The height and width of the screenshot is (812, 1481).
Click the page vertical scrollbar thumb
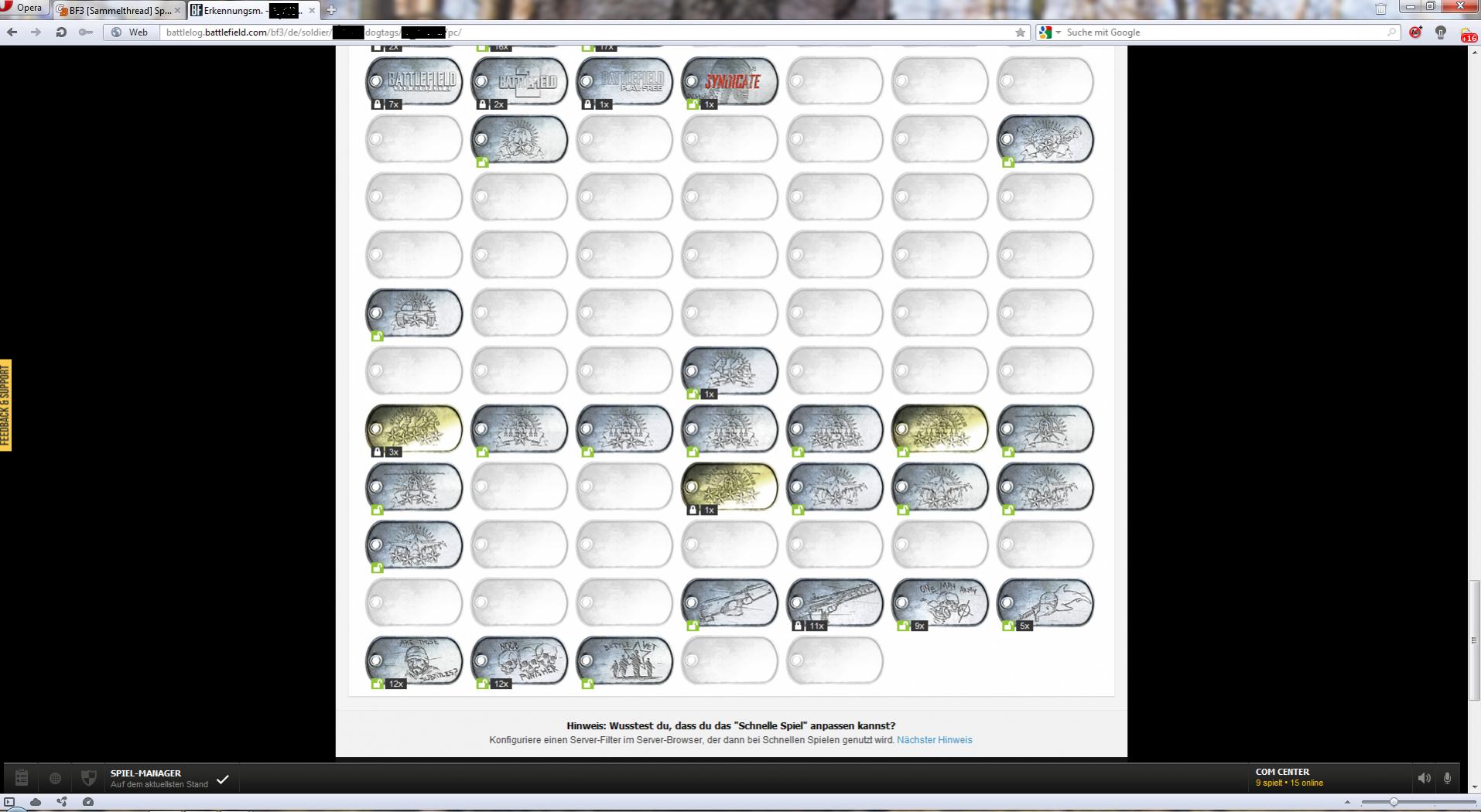tap(1475, 641)
